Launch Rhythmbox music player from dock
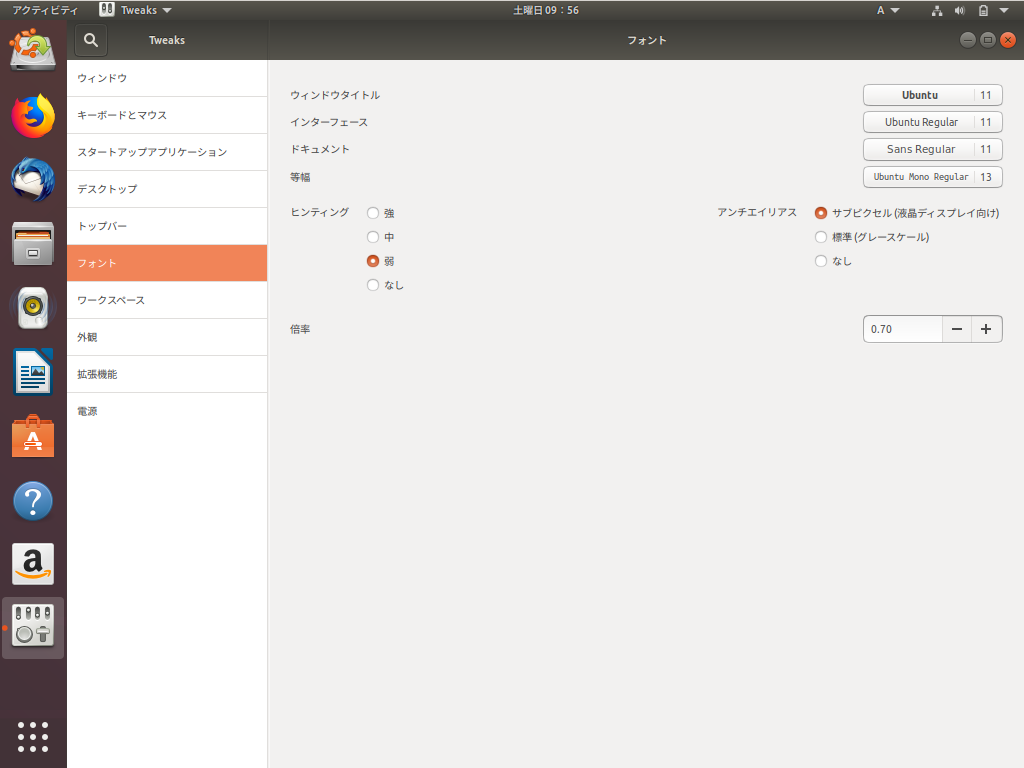 pos(33,308)
